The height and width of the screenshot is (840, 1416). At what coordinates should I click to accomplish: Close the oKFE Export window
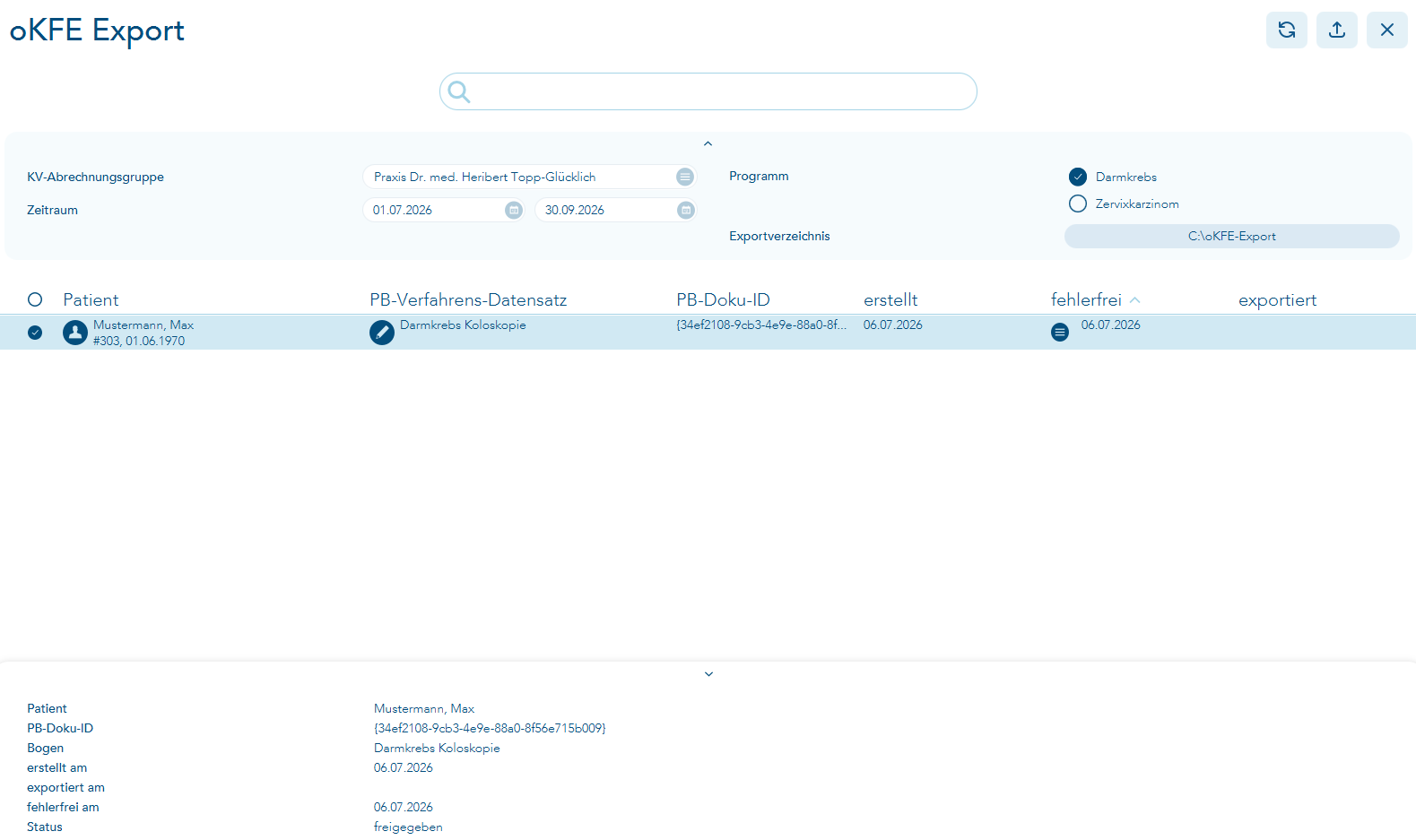pos(1387,30)
